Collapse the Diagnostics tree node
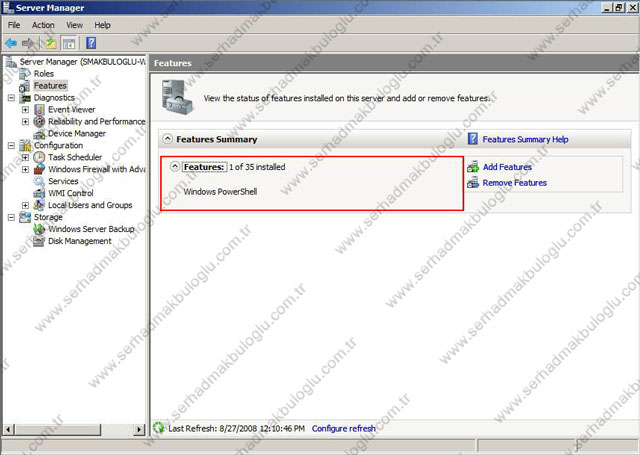 [x=11, y=98]
